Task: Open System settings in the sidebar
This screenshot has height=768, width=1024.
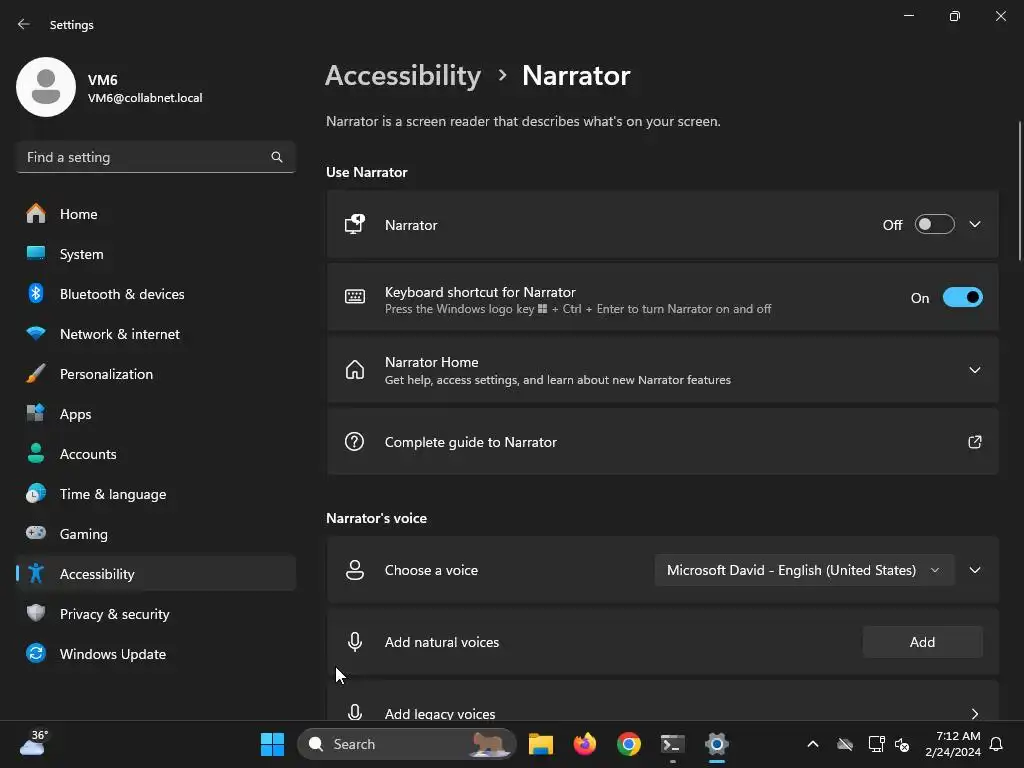Action: pyautogui.click(x=155, y=254)
